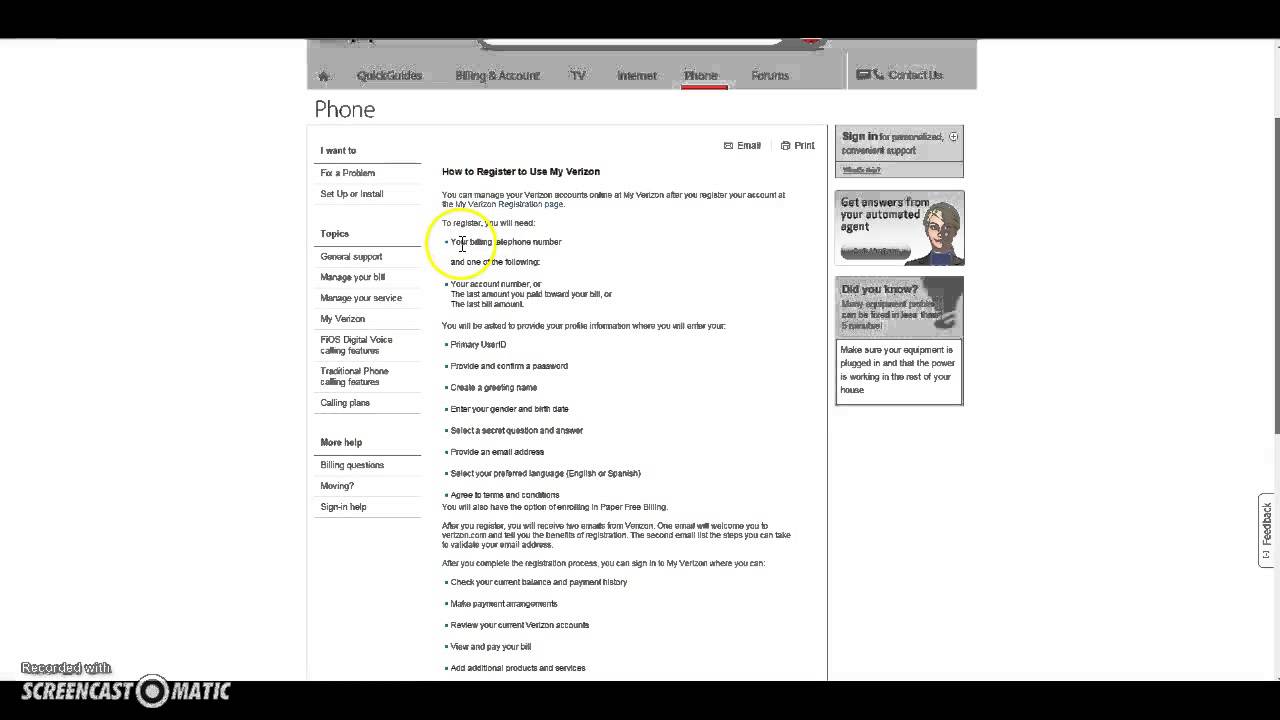Viewport: 1280px width, 720px height.
Task: Click 'Select a secret question and answer' text
Action: coord(517,431)
